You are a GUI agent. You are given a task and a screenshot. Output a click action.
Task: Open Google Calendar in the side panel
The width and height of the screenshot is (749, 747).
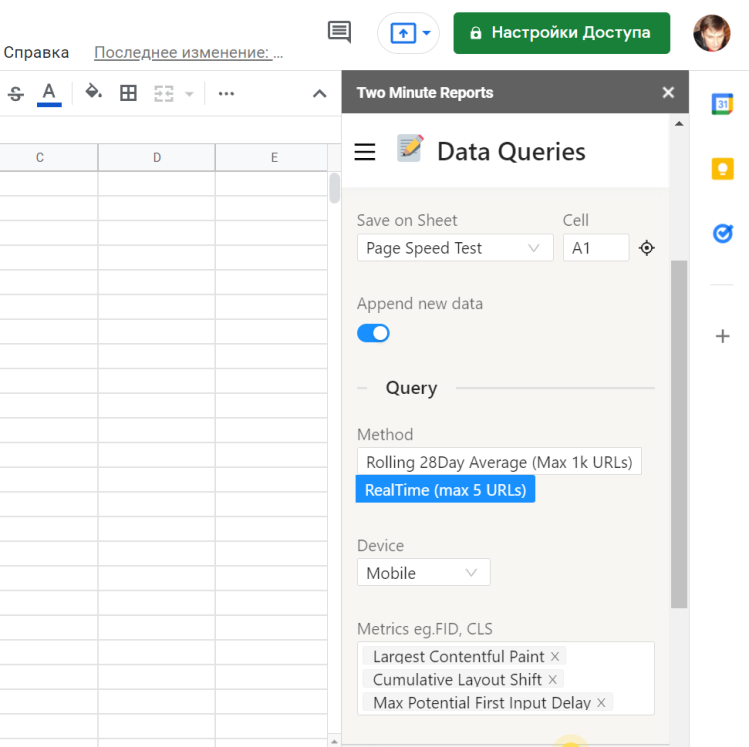click(722, 103)
